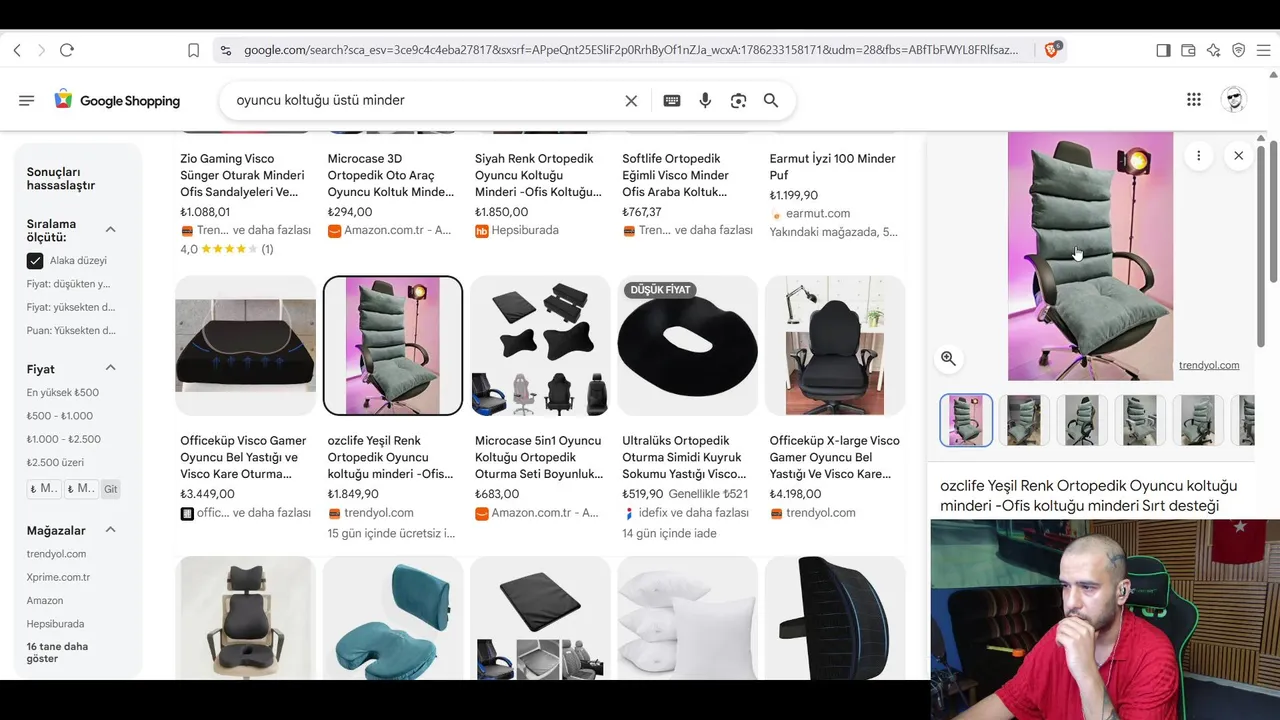
Task: Collapse the Sıralama ölçütü section
Action: pyautogui.click(x=110, y=229)
